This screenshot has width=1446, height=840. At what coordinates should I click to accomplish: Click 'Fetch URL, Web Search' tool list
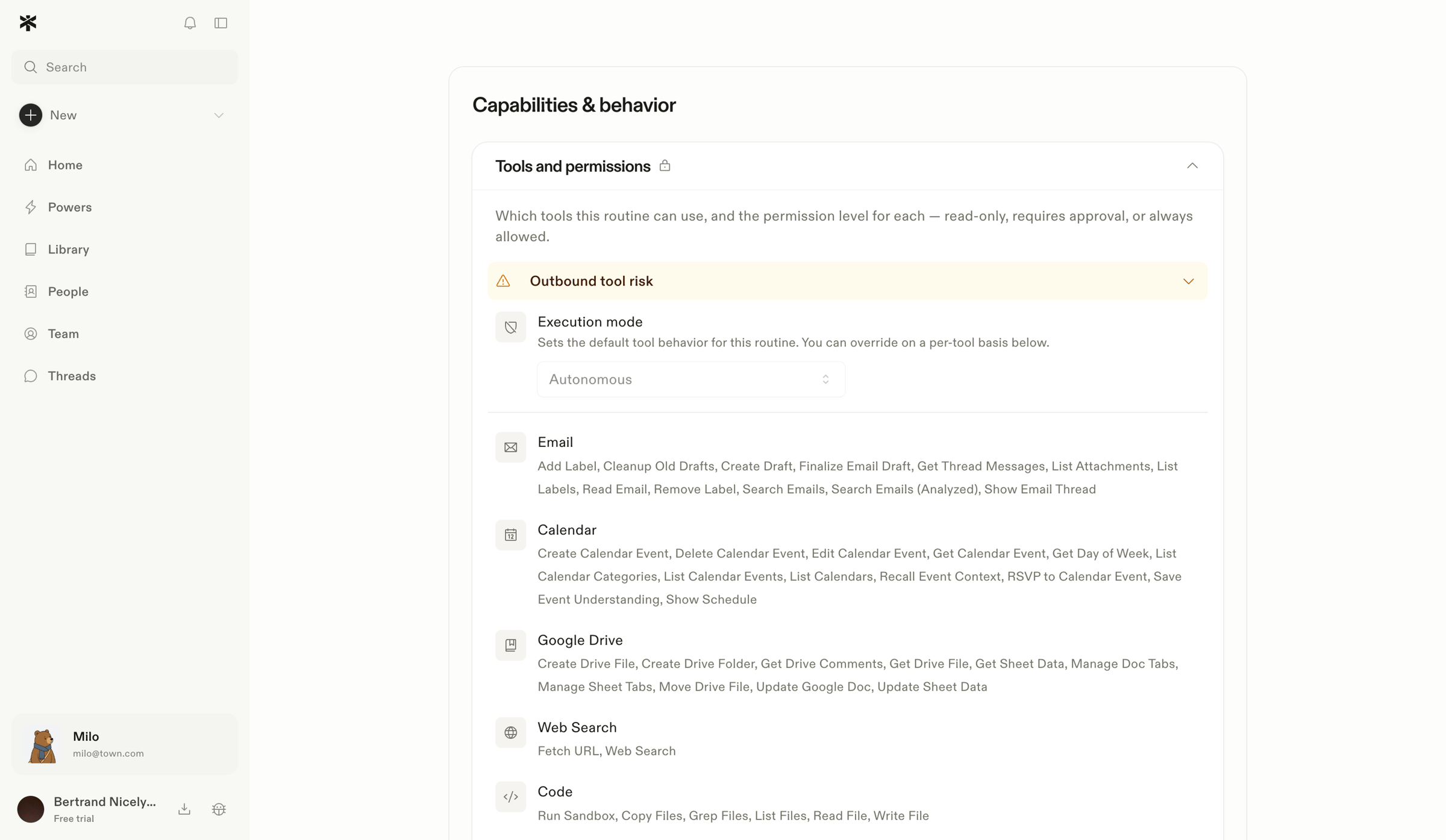606,751
